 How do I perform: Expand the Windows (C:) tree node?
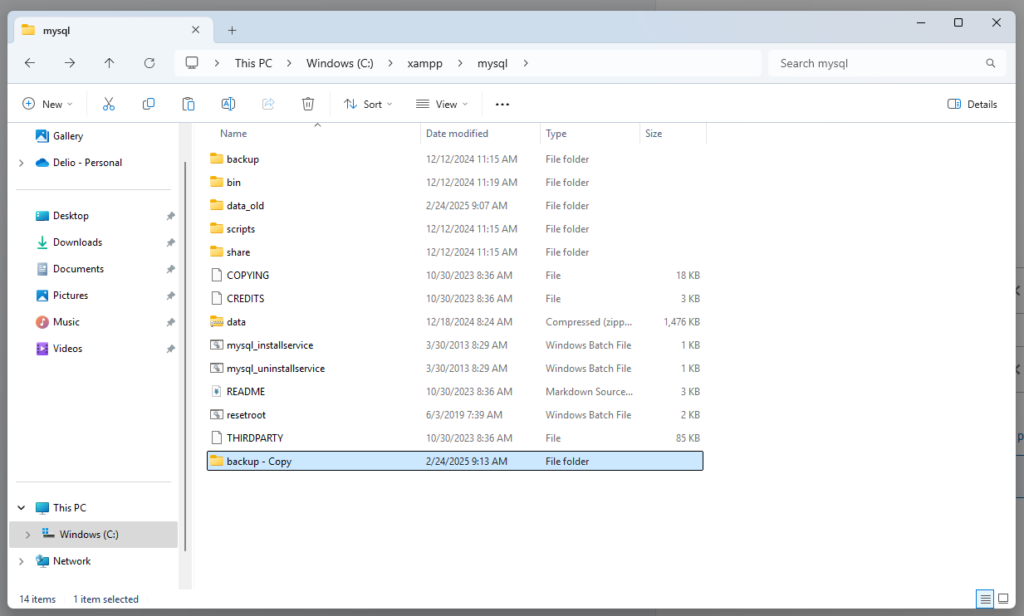27,535
